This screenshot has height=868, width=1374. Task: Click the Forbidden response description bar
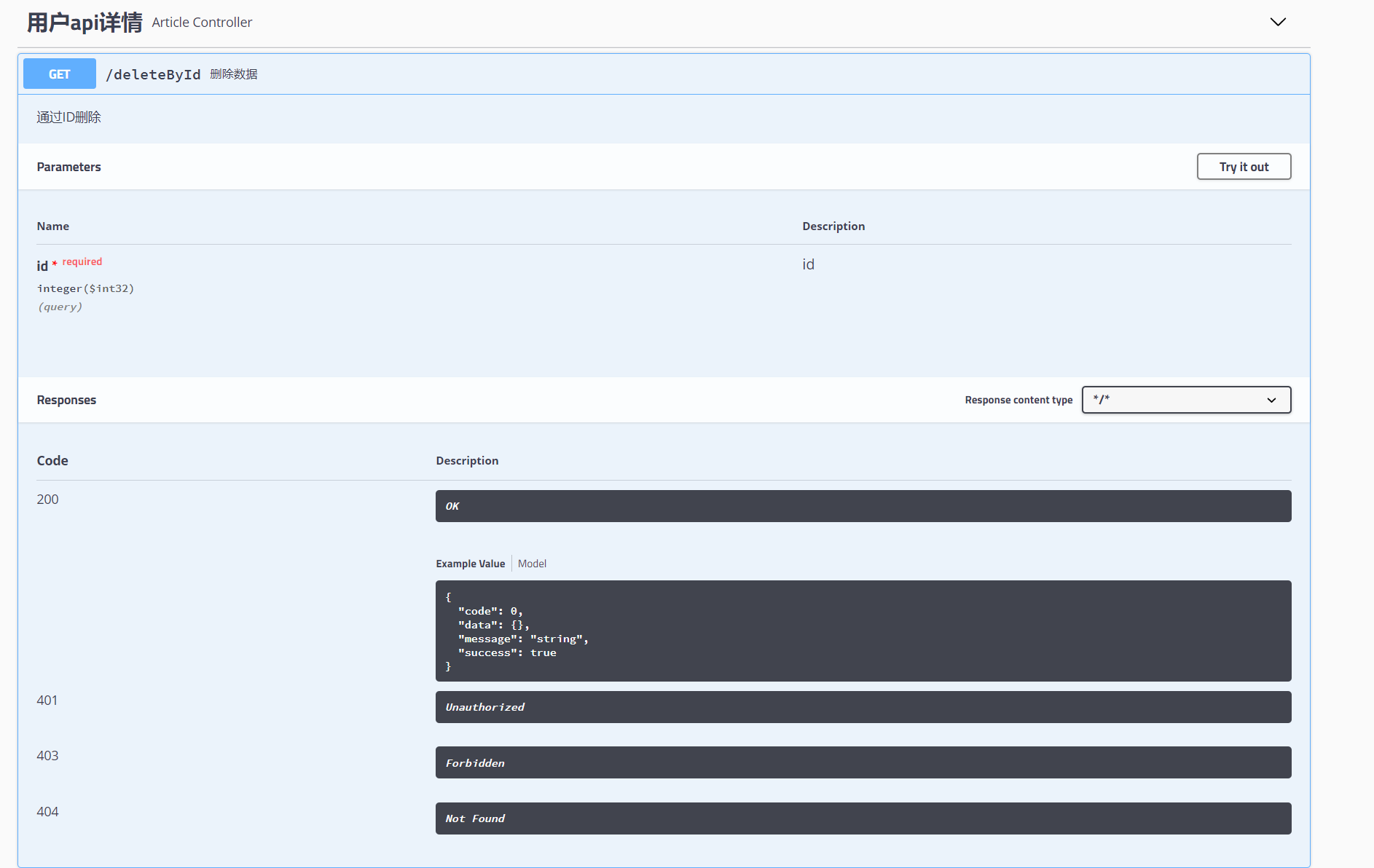863,762
